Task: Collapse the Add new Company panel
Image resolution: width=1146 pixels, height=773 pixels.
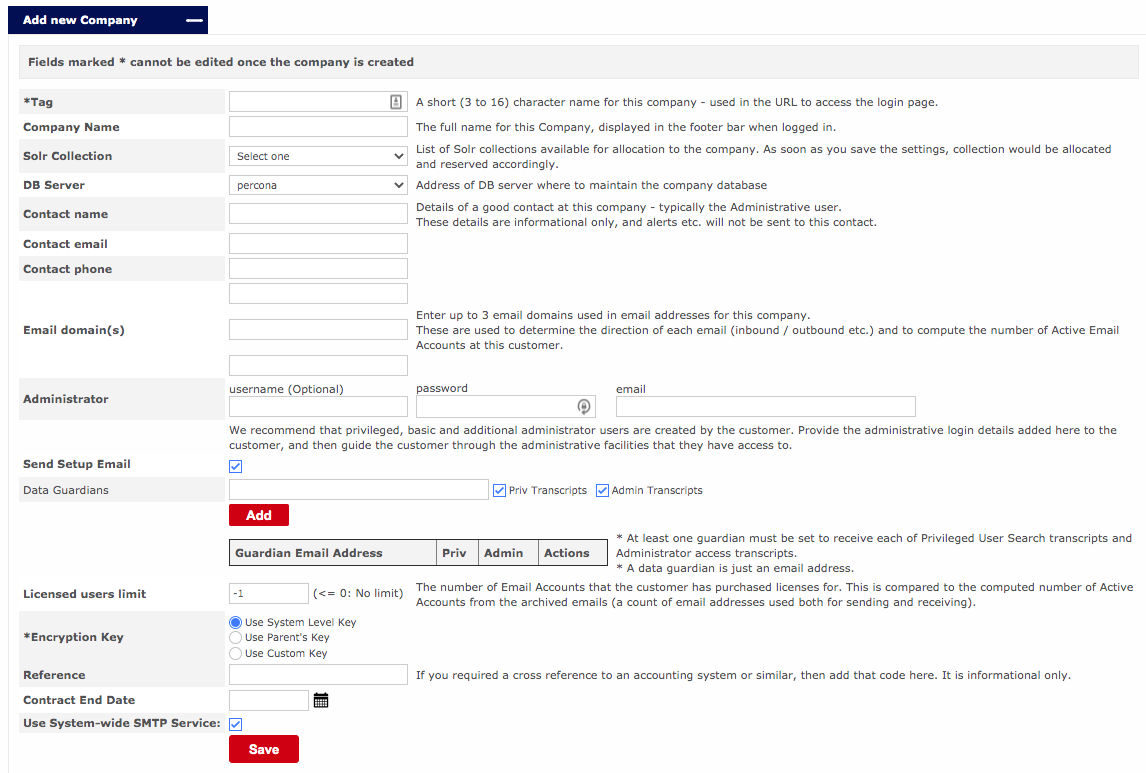Action: point(195,20)
